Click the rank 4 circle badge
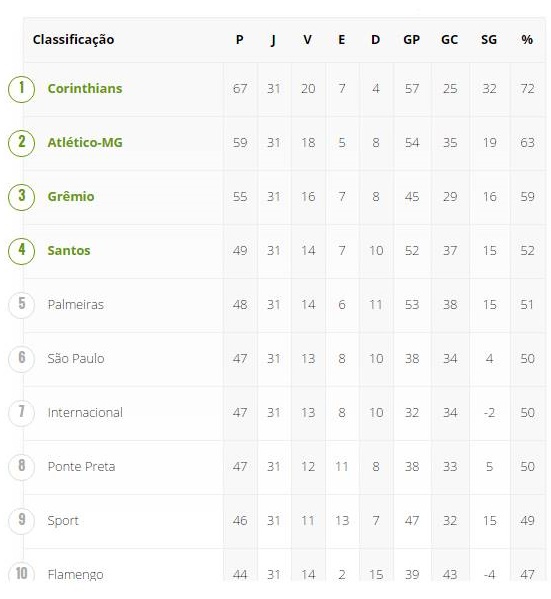The width and height of the screenshot is (551, 599). coord(21,251)
